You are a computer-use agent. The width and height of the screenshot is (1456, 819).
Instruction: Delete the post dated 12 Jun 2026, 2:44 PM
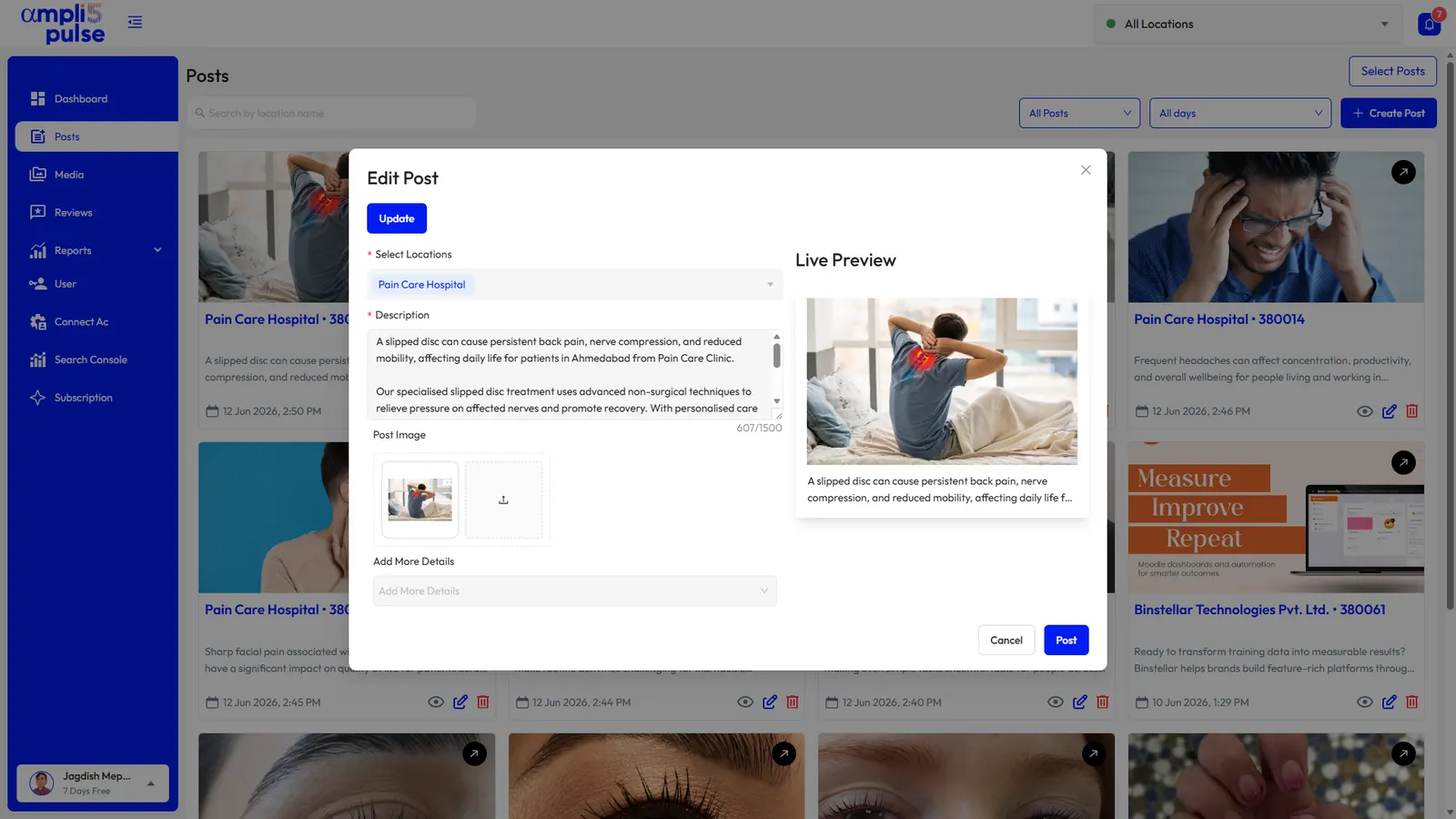pos(793,703)
